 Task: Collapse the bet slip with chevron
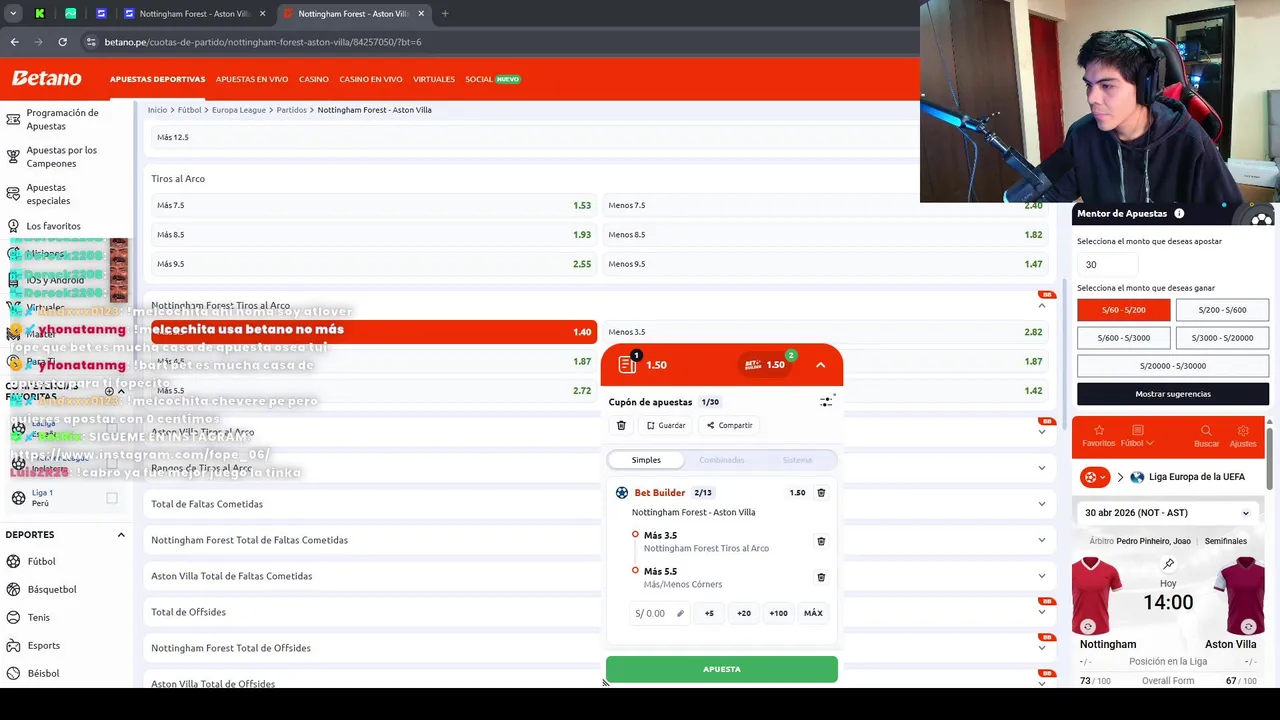point(820,365)
